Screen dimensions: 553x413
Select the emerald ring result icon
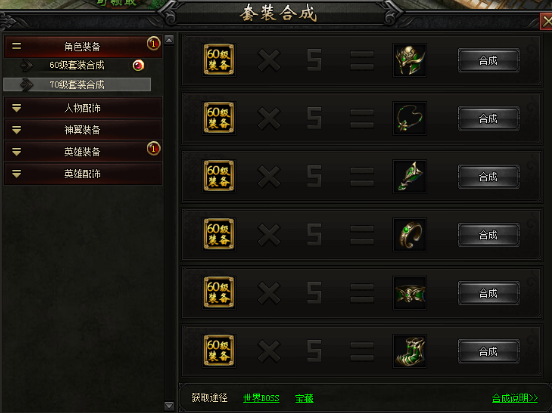[409, 235]
